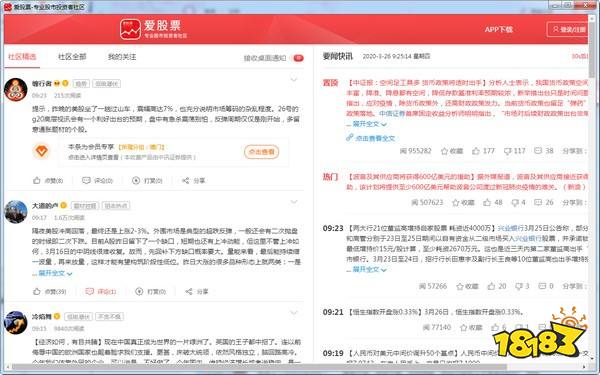This screenshot has width=600, height=375.
Task: Open red 评论(1) comments on second post
Action: [x=101, y=292]
